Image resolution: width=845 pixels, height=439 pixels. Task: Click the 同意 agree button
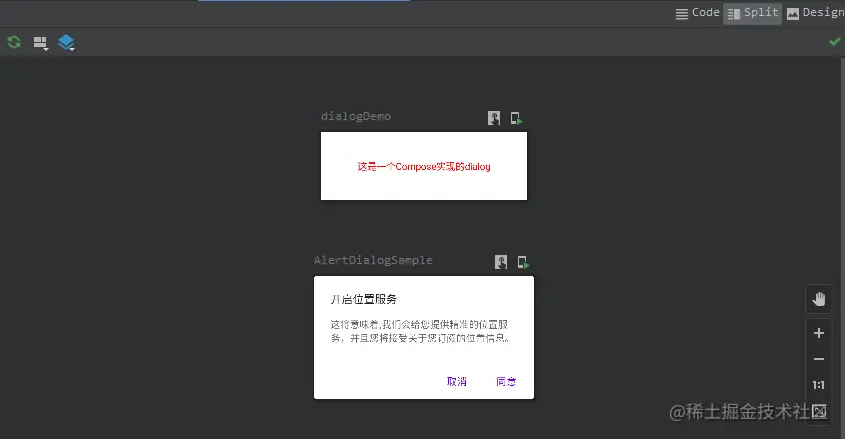pyautogui.click(x=506, y=381)
